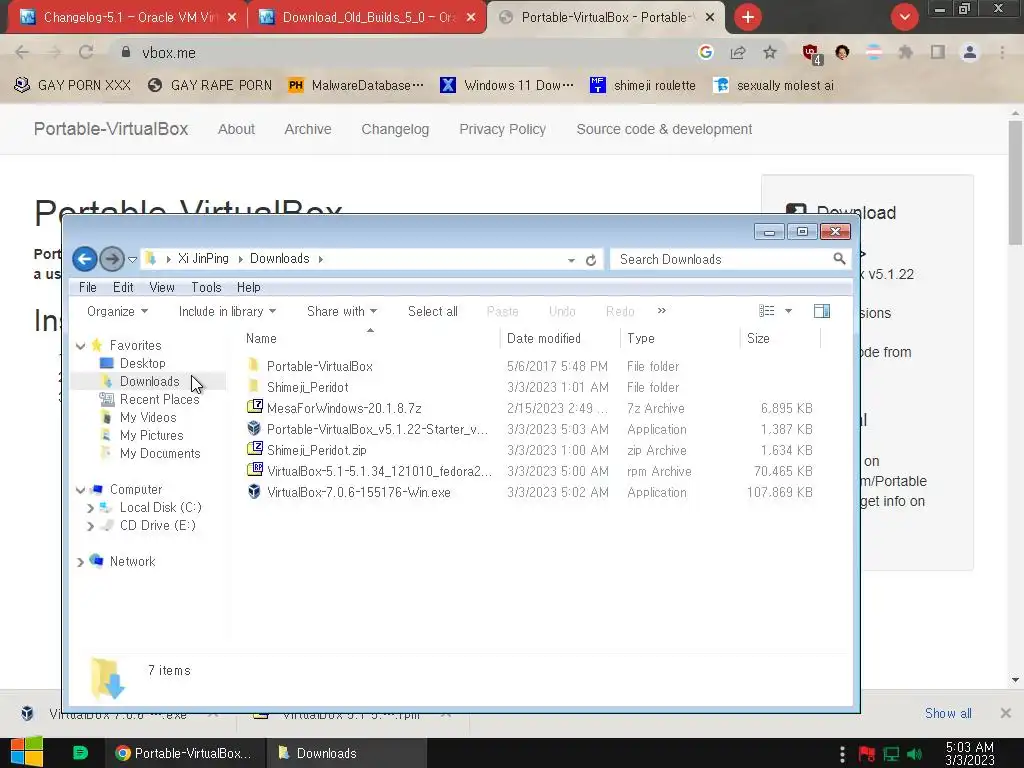Select the Shimeji_Peridot folder

[x=308, y=387]
